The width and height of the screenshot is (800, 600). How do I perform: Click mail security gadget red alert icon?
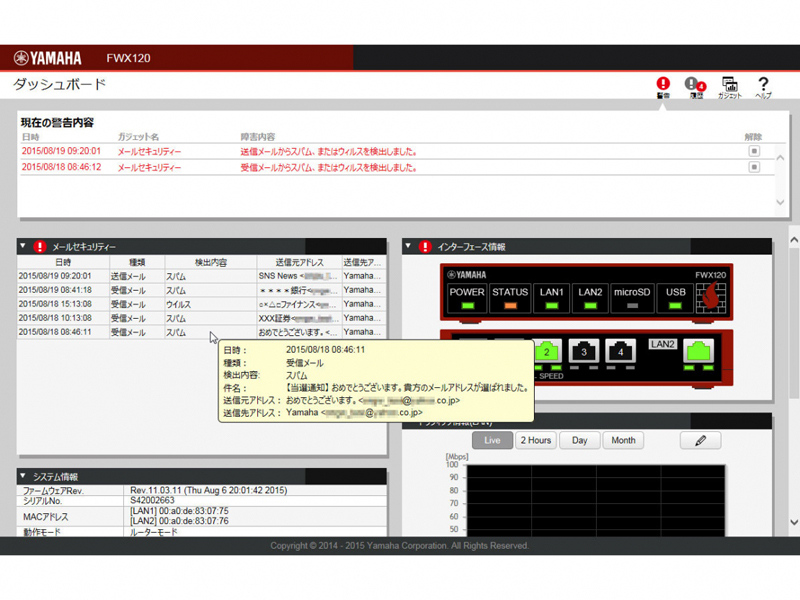[x=40, y=246]
